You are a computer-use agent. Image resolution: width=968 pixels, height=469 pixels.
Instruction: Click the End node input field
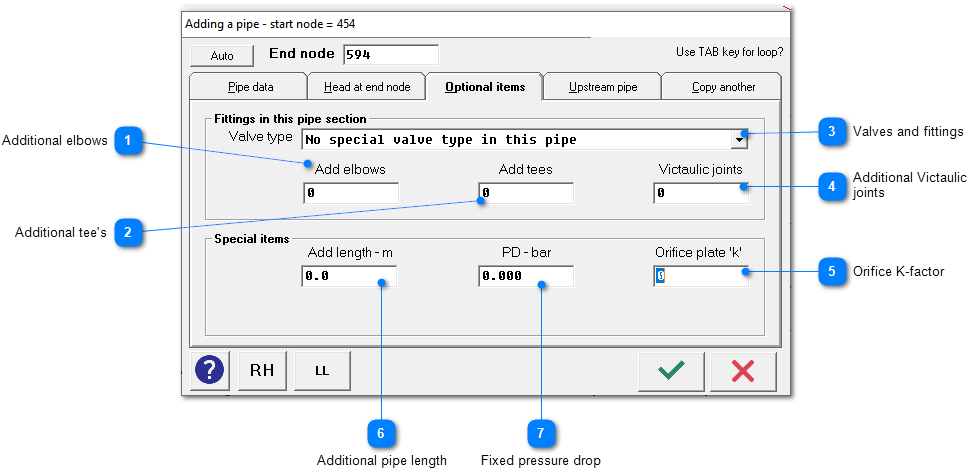point(390,55)
